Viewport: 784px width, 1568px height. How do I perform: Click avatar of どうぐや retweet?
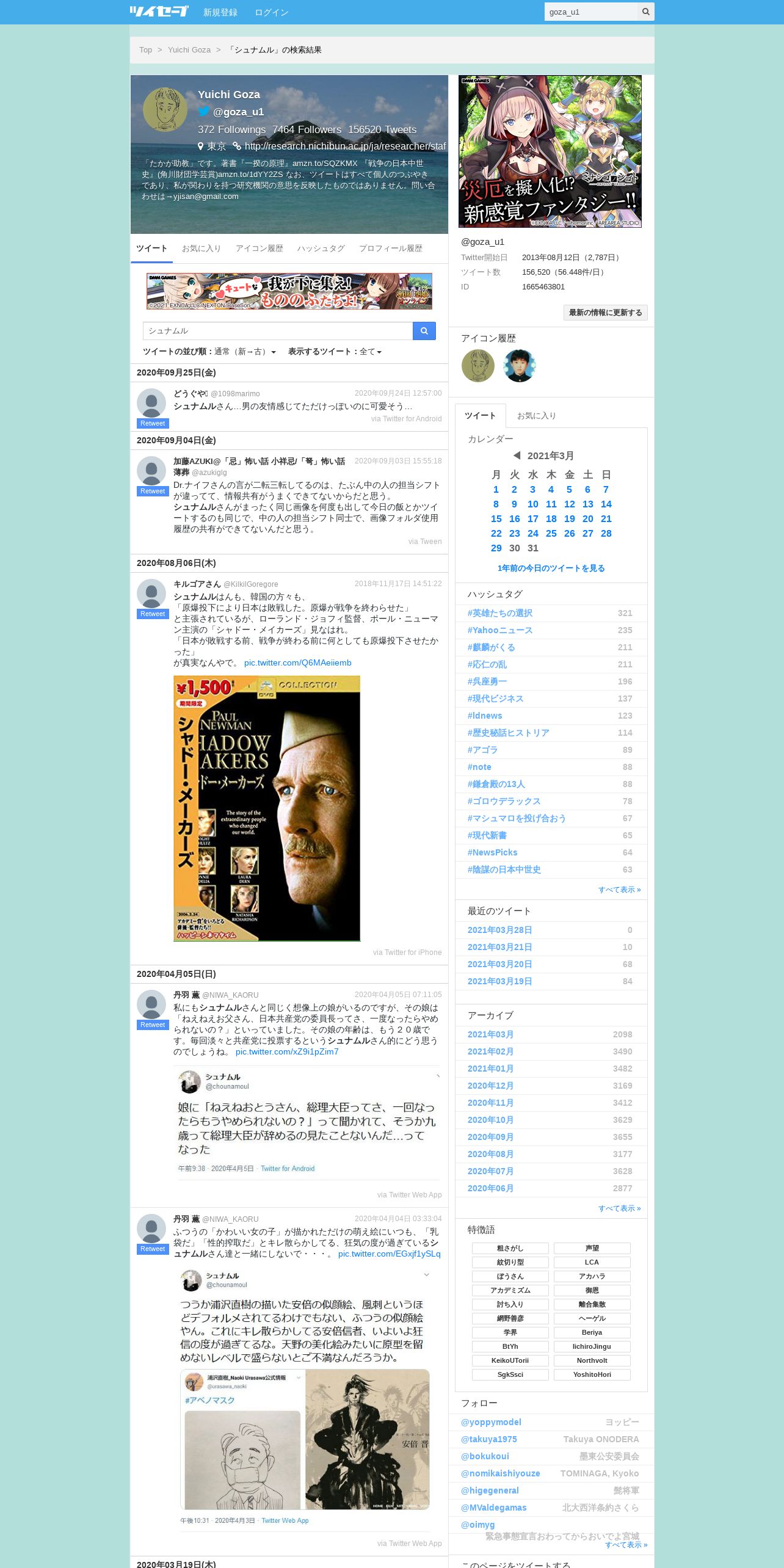[x=151, y=403]
